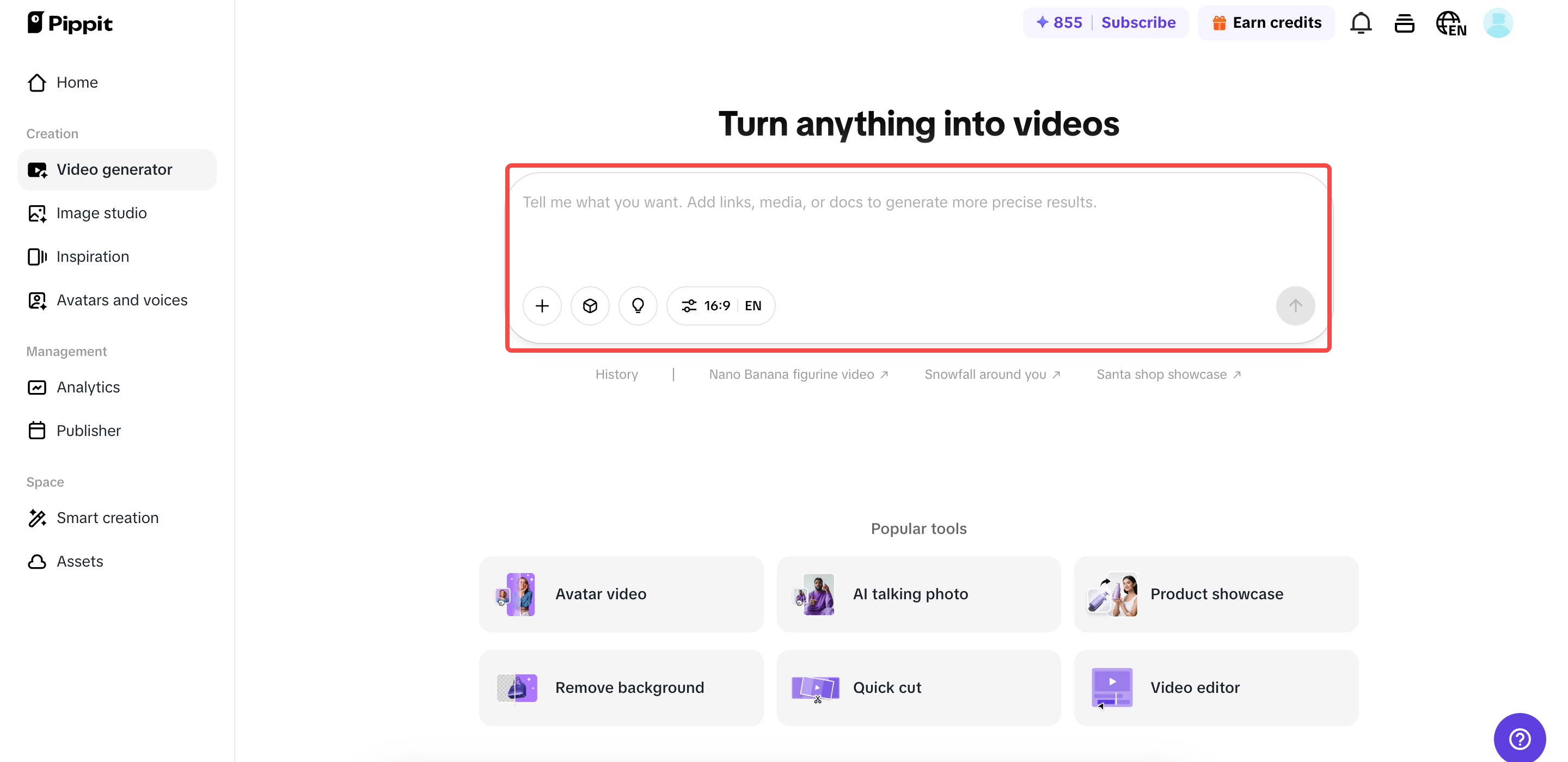The width and height of the screenshot is (1568, 762).
Task: Open the 16:9 aspect ratio settings dropdown
Action: tap(708, 305)
